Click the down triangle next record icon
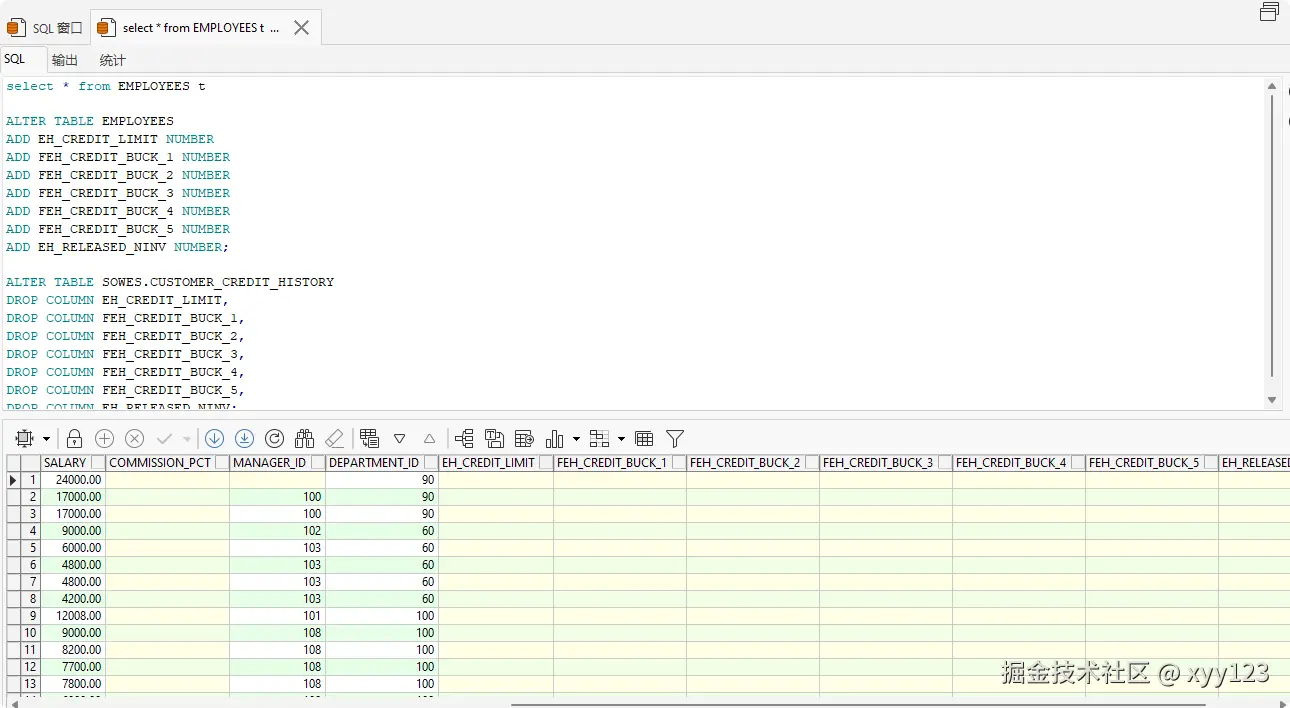The image size is (1290, 708). tap(399, 438)
